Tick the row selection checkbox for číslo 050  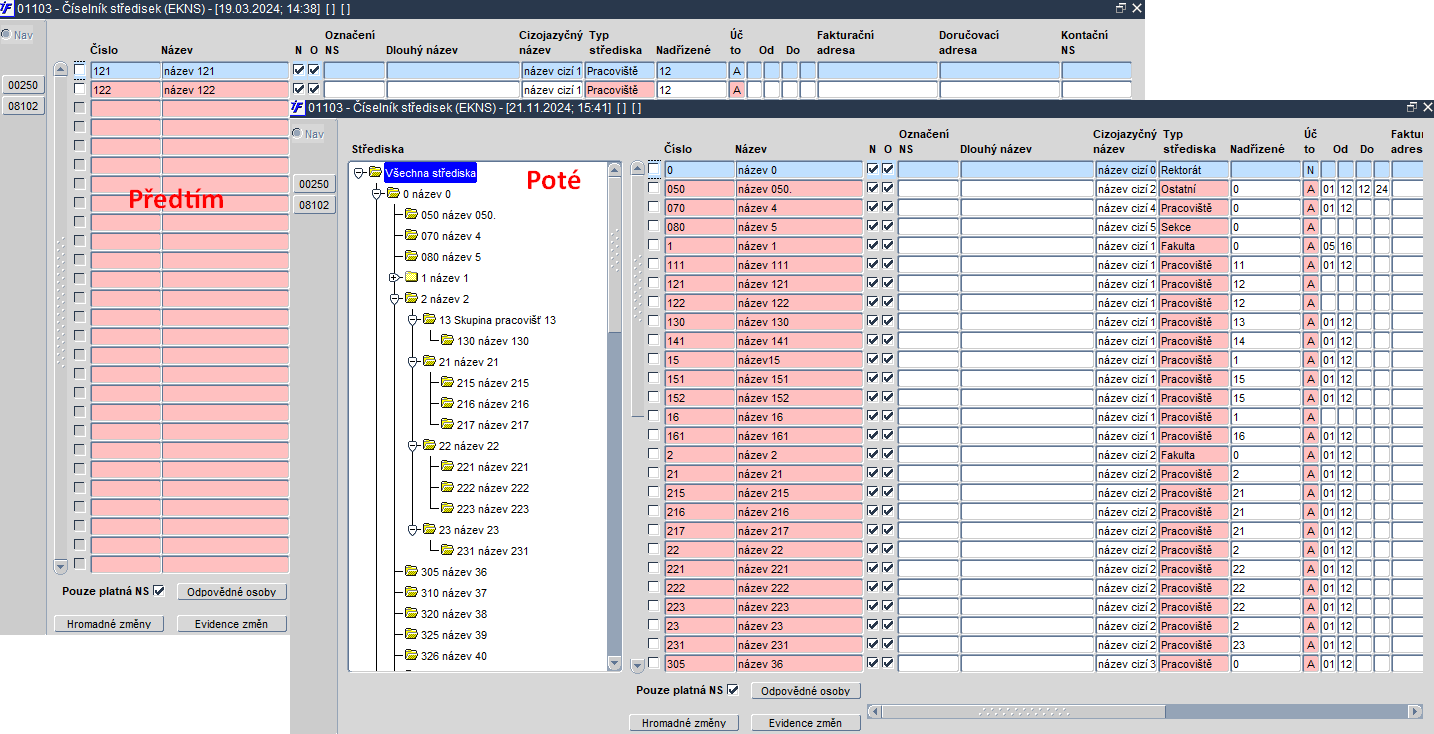click(x=654, y=189)
